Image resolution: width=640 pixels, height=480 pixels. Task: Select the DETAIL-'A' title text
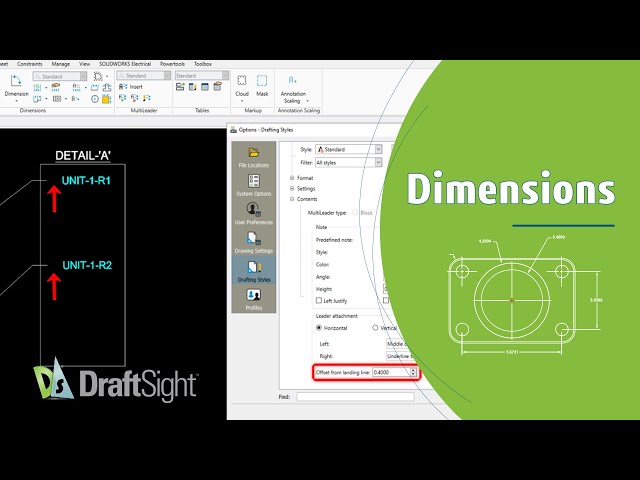point(83,156)
